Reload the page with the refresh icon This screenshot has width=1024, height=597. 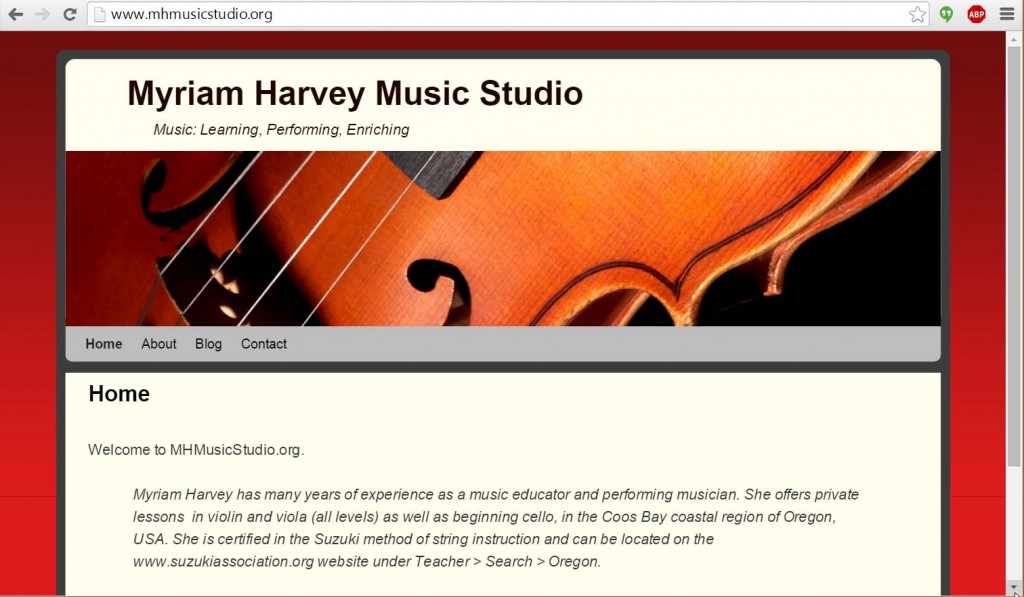70,14
